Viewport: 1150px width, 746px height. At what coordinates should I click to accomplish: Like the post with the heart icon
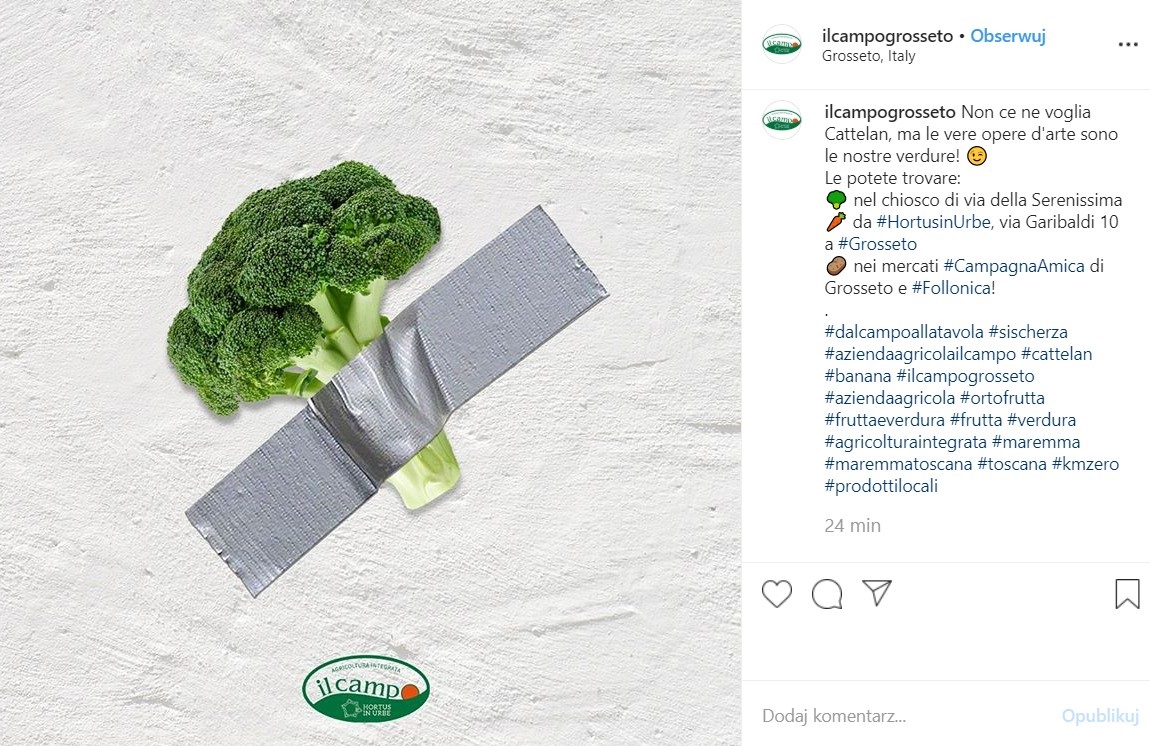click(777, 593)
